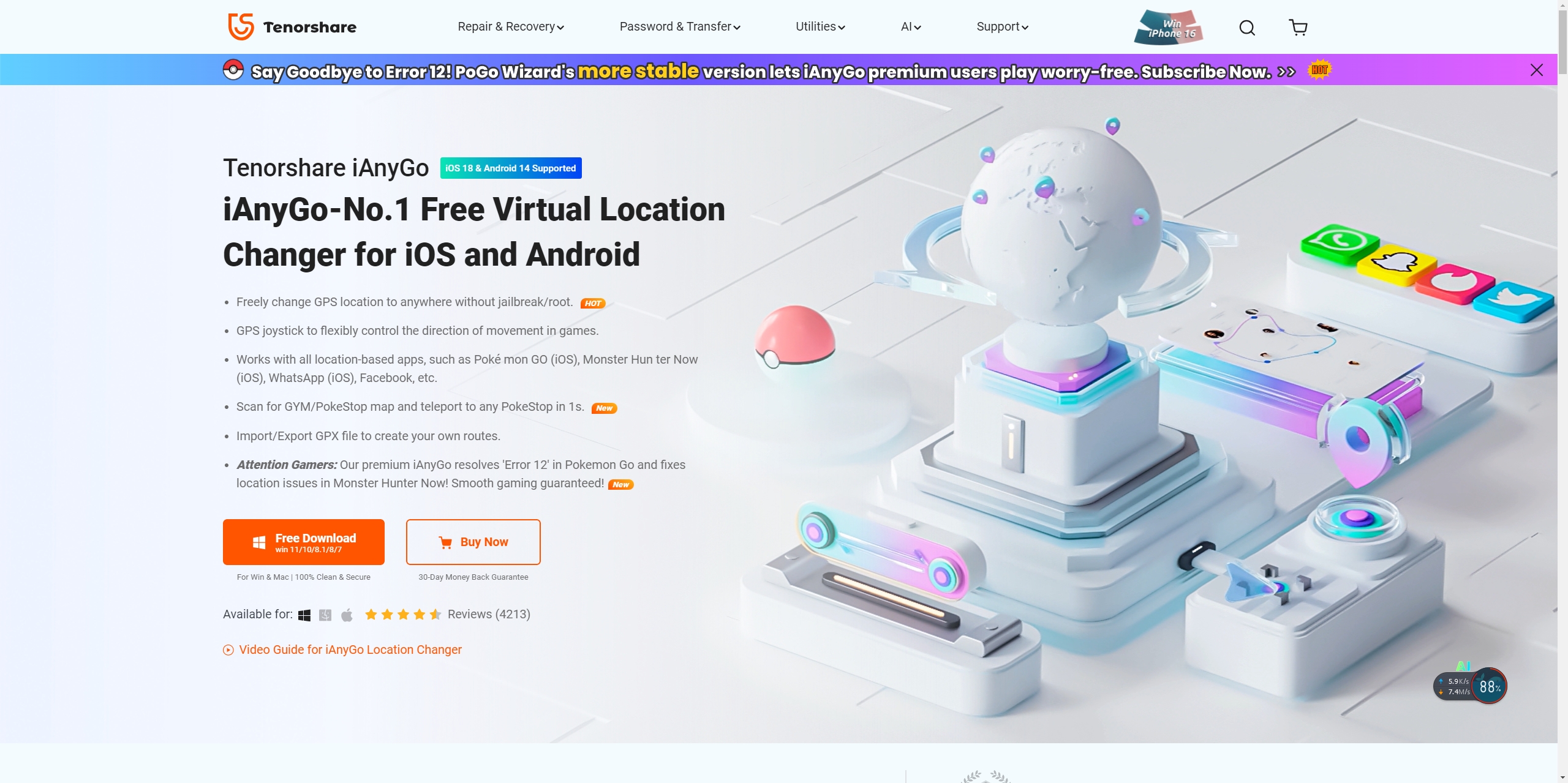Click the Buy Now button
Screen dimensions: 1568x783
[x=473, y=541]
